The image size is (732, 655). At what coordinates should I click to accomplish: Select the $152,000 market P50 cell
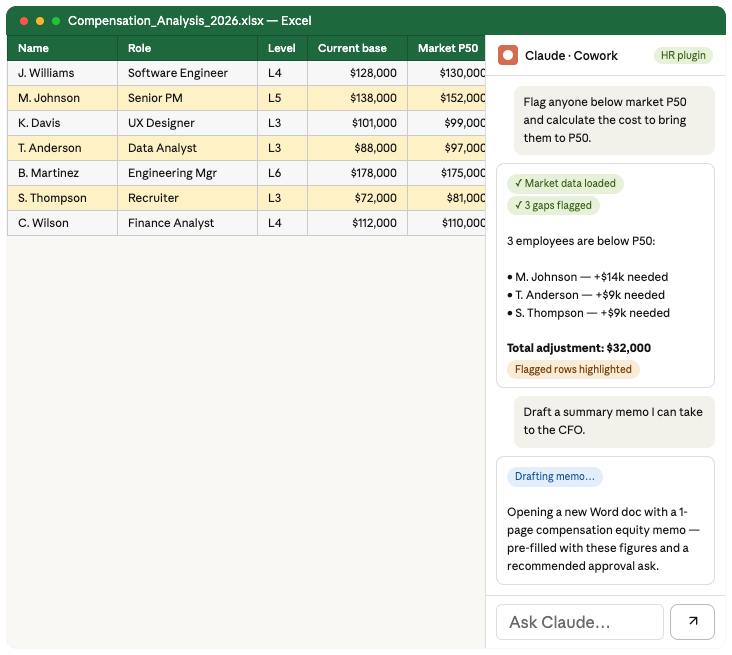[x=446, y=98]
